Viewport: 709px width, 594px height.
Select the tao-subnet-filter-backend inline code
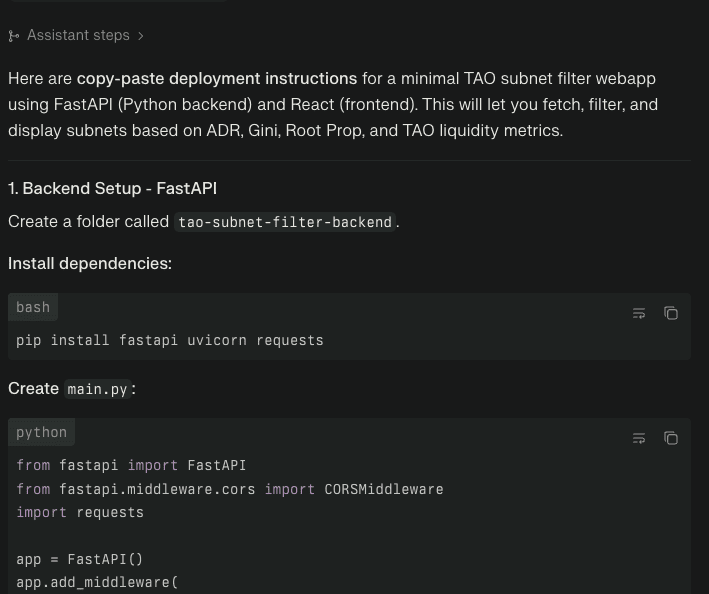tap(285, 222)
